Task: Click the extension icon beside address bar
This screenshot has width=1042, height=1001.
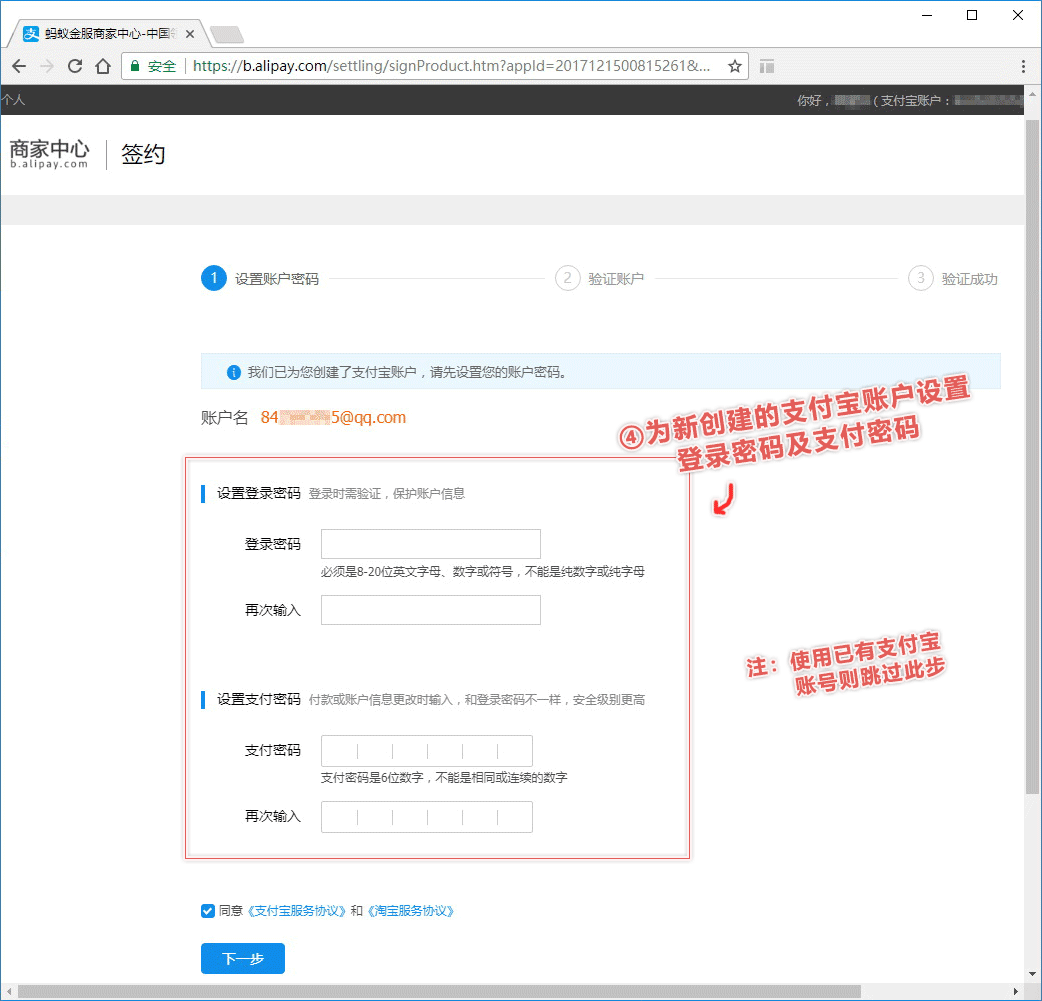Action: (x=767, y=66)
